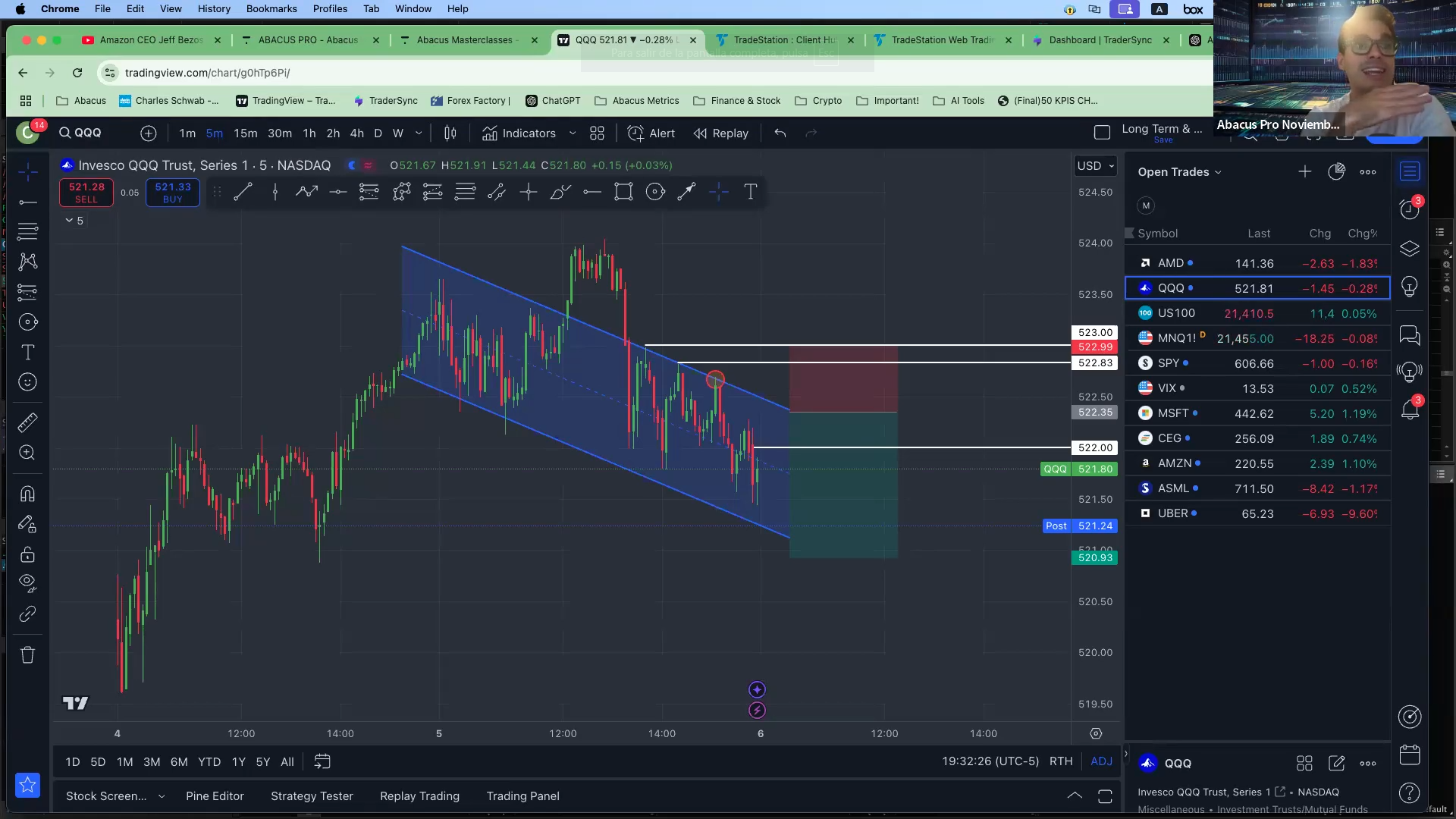The width and height of the screenshot is (1456, 819).
Task: Click the Alert clock icon
Action: 635,133
